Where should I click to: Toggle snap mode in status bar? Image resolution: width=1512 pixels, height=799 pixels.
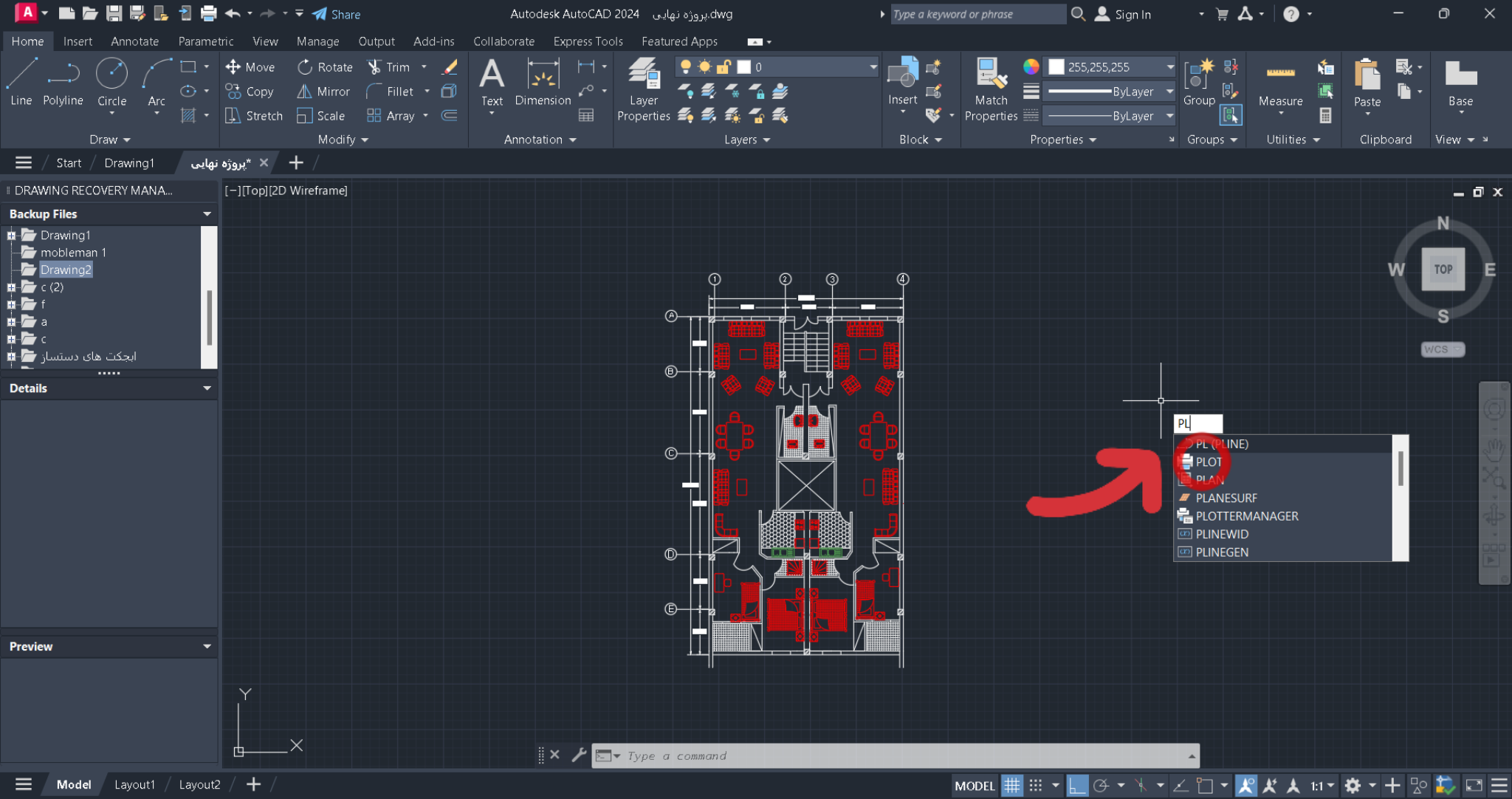tap(1036, 785)
